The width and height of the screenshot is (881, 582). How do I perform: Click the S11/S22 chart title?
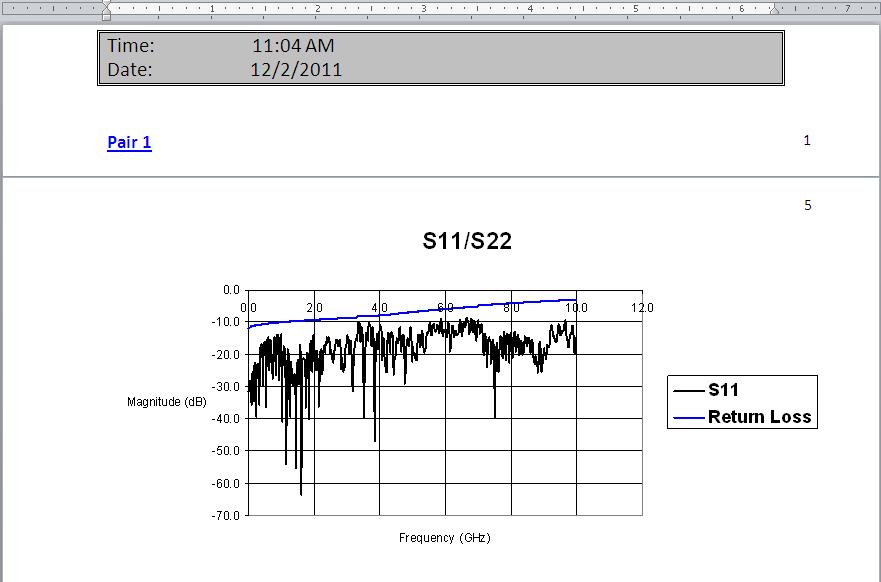coord(467,241)
